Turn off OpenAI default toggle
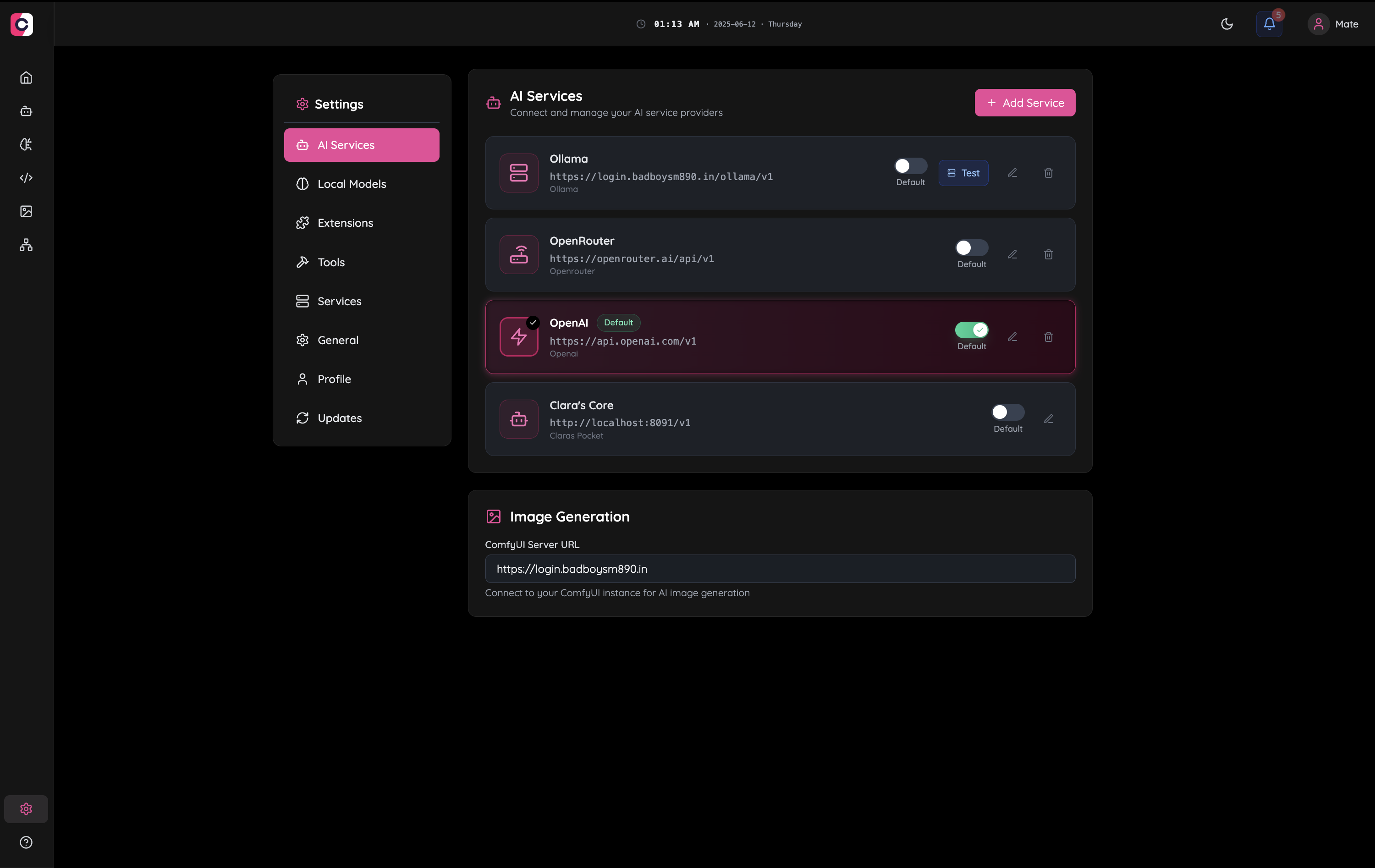This screenshot has height=868, width=1375. (x=971, y=330)
